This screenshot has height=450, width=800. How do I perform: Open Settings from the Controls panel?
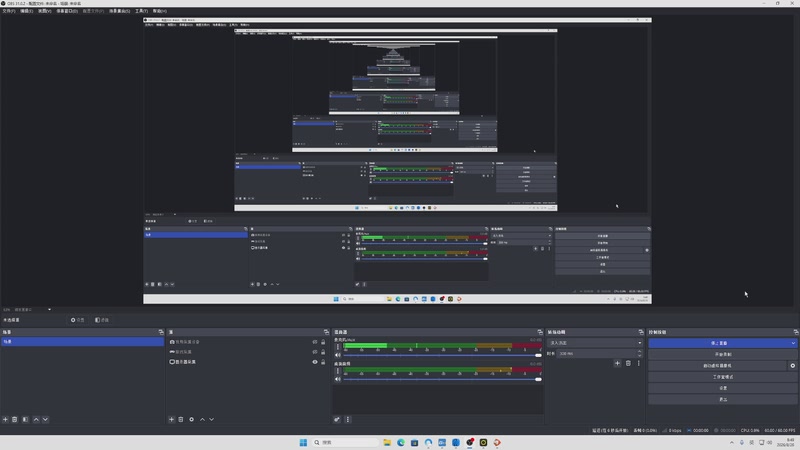pos(722,388)
